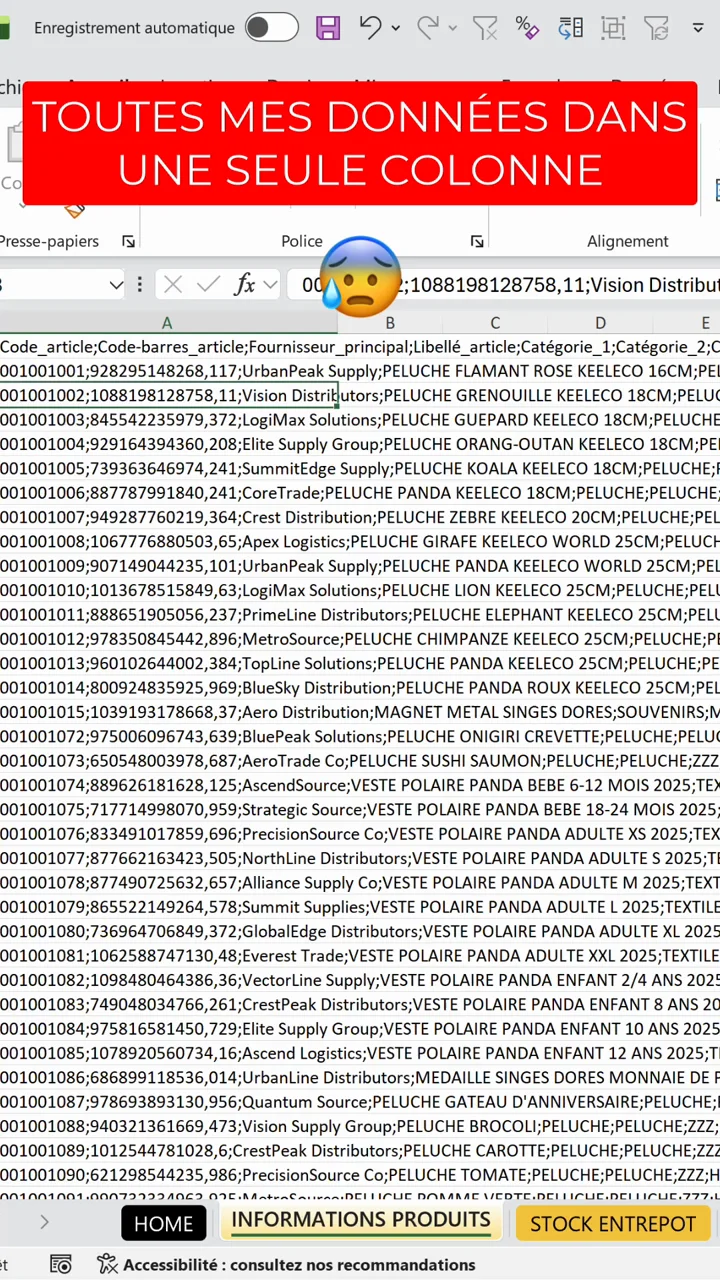Select the row with PrecisionSource Co;PELUCHE TOMATE
Image resolution: width=720 pixels, height=1280 pixels.
pyautogui.click(x=360, y=1175)
